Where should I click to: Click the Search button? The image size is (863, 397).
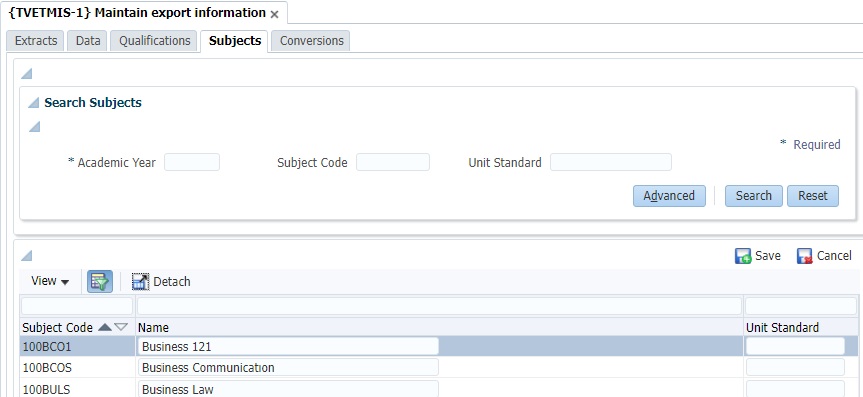click(x=753, y=196)
